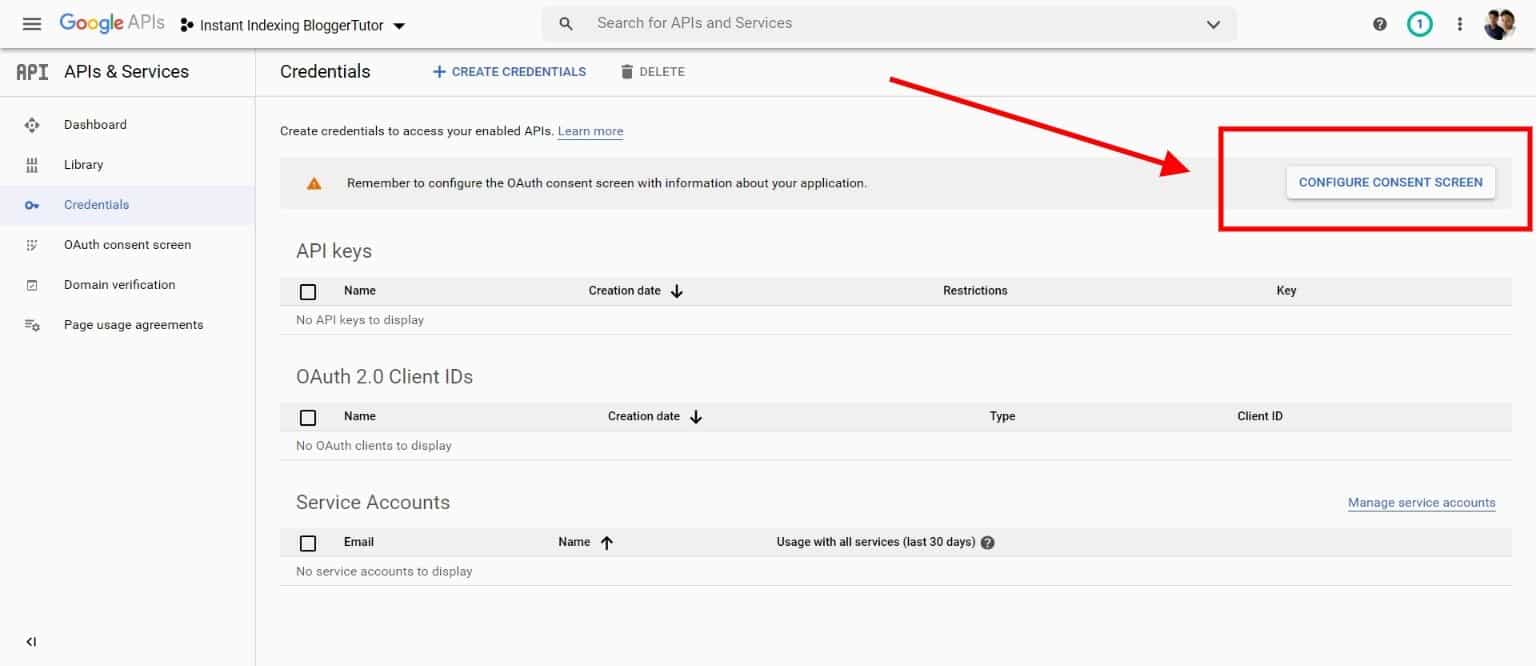1536x666 pixels.
Task: Open OAuth consent screen in sidebar
Action: click(x=128, y=245)
